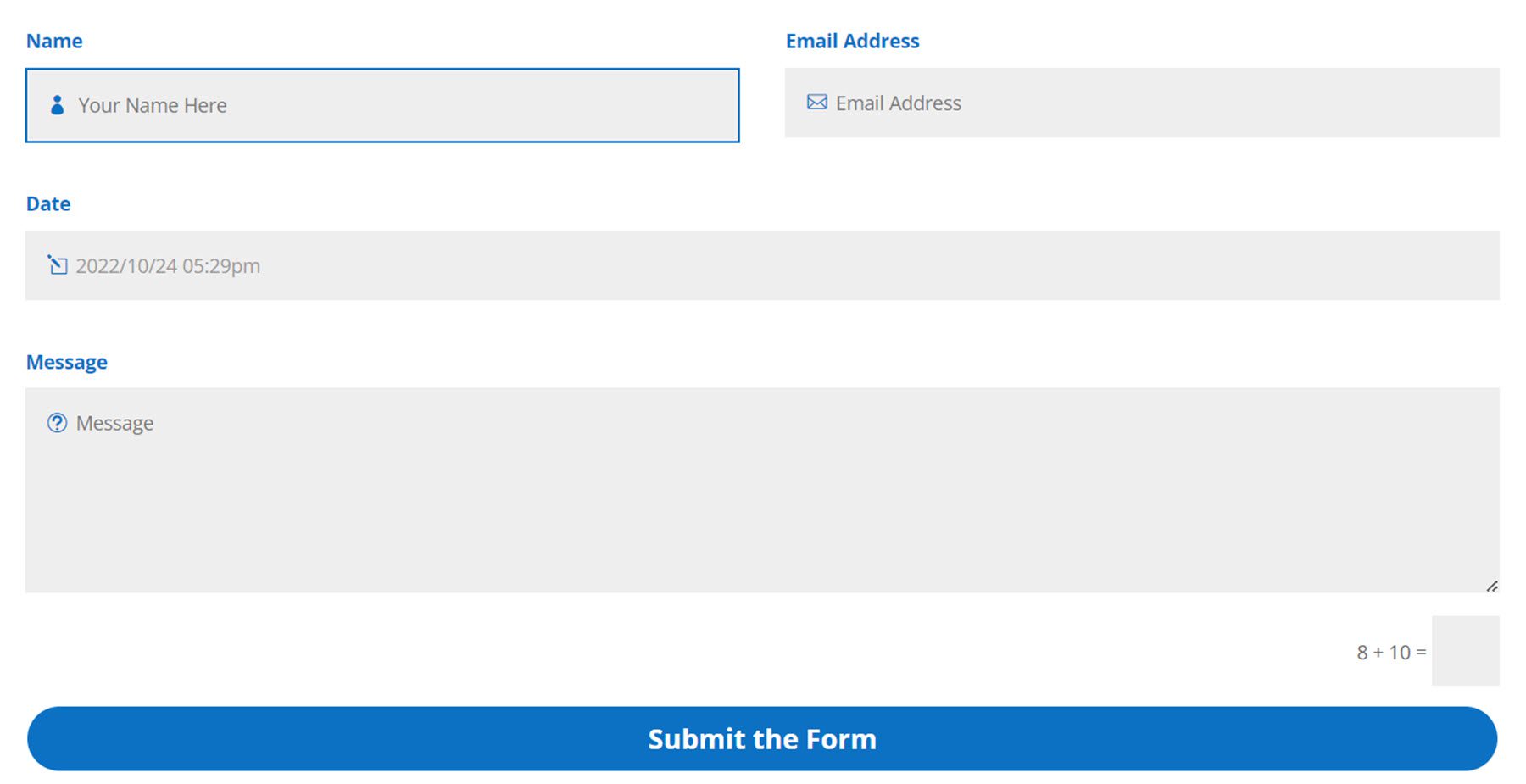Click the Message label heading
Image resolution: width=1526 pixels, height=784 pixels.
[67, 362]
